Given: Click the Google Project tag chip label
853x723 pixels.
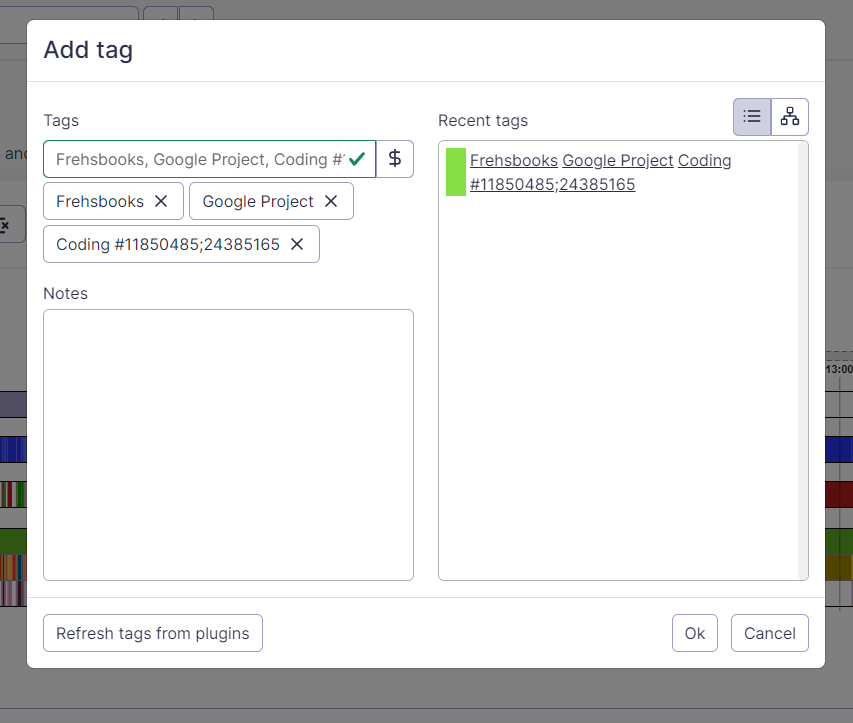Looking at the screenshot, I should (258, 201).
